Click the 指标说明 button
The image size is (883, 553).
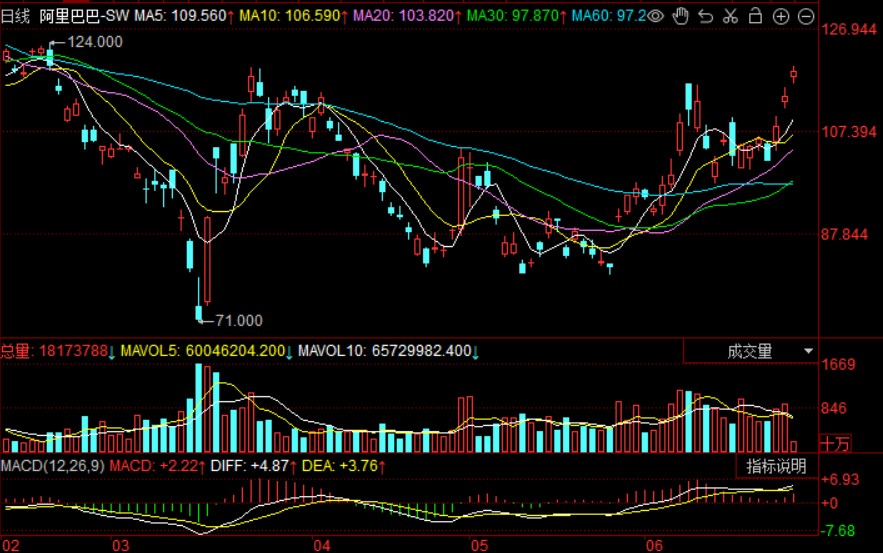[x=777, y=466]
